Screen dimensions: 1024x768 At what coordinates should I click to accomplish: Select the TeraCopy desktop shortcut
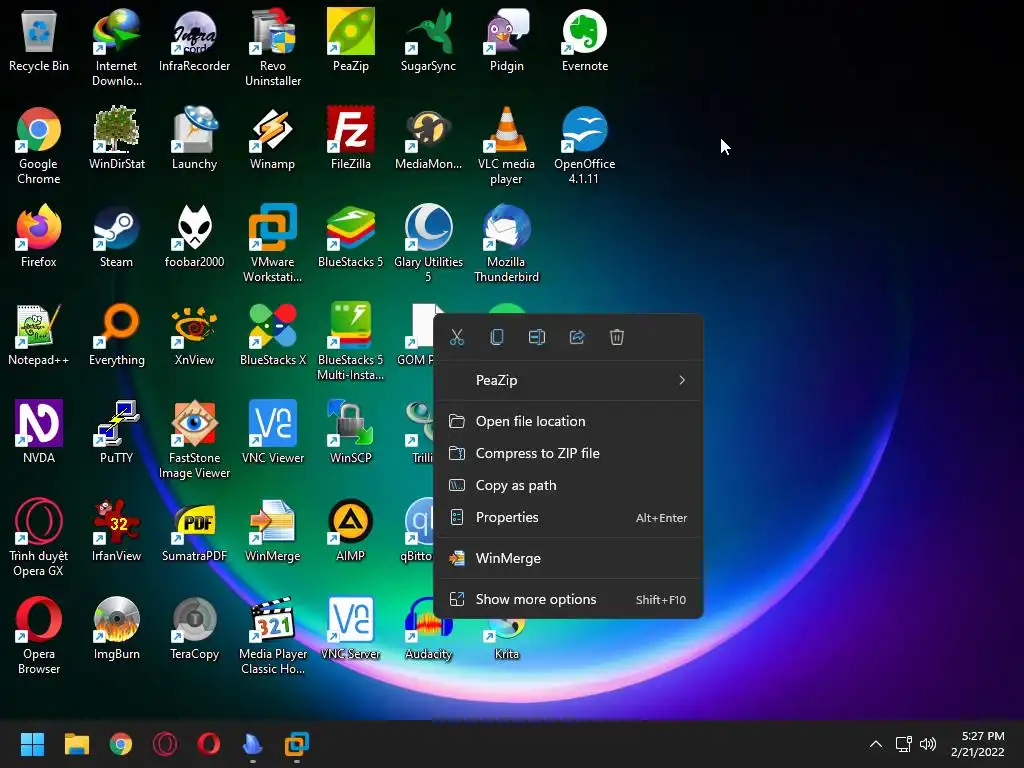195,628
